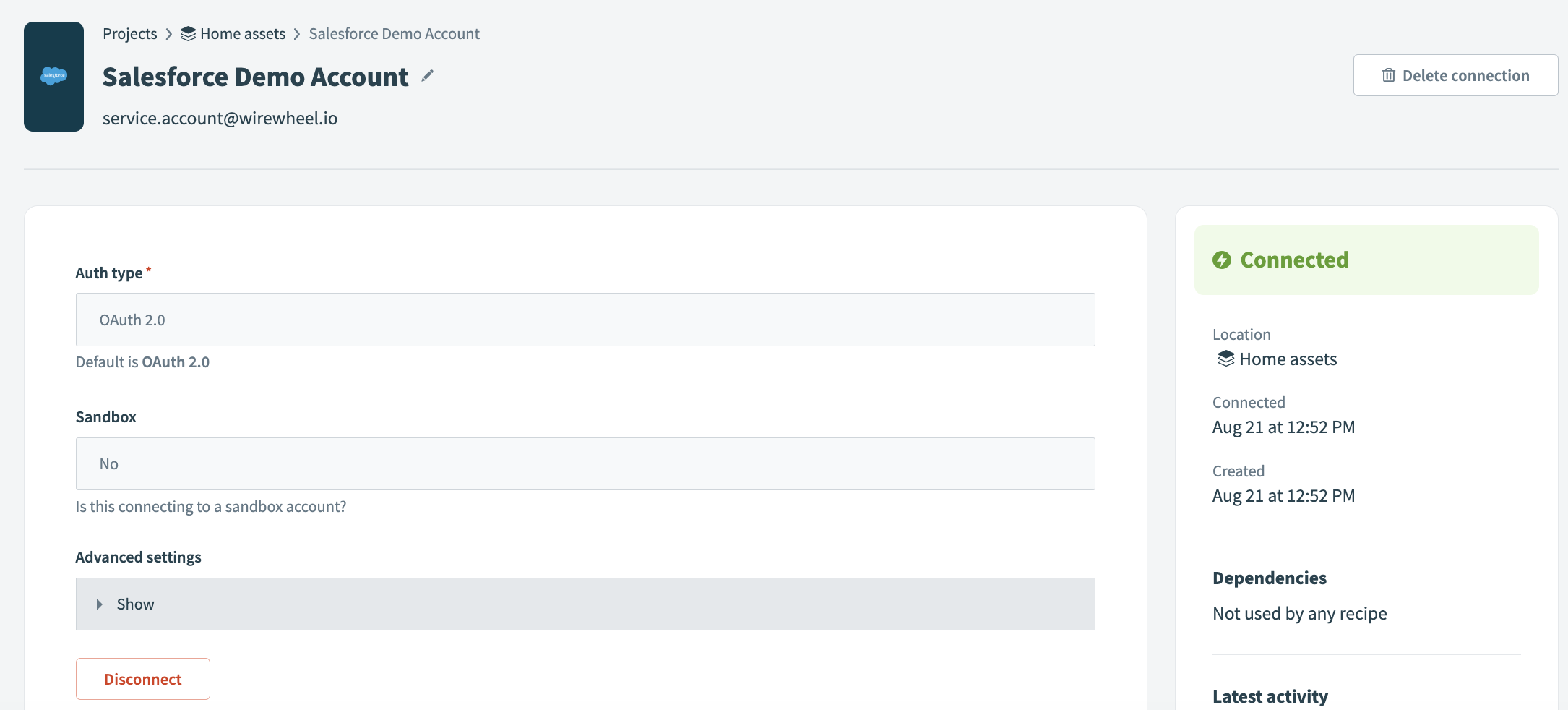Click the Latest activity heading

1270,697
